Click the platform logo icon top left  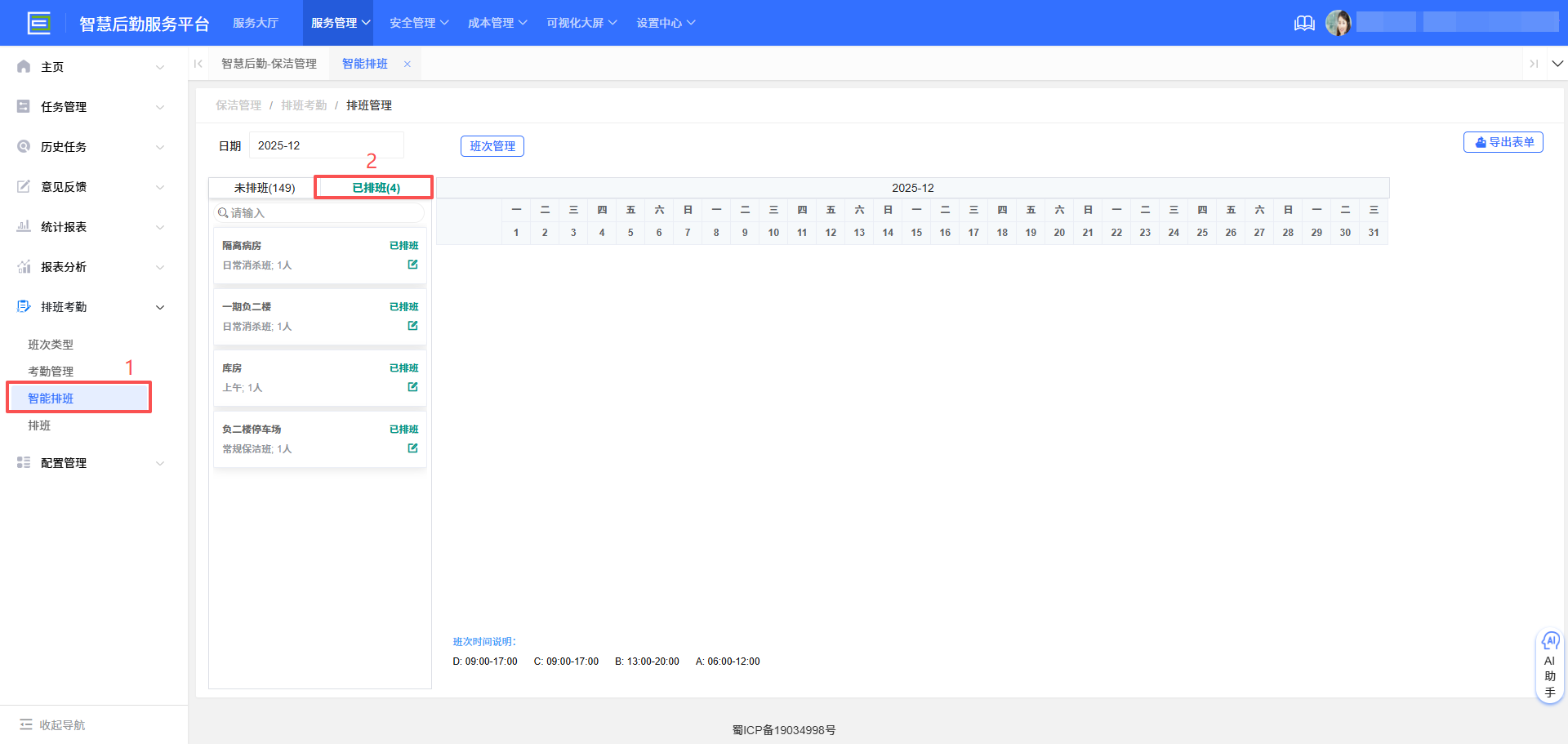[39, 23]
